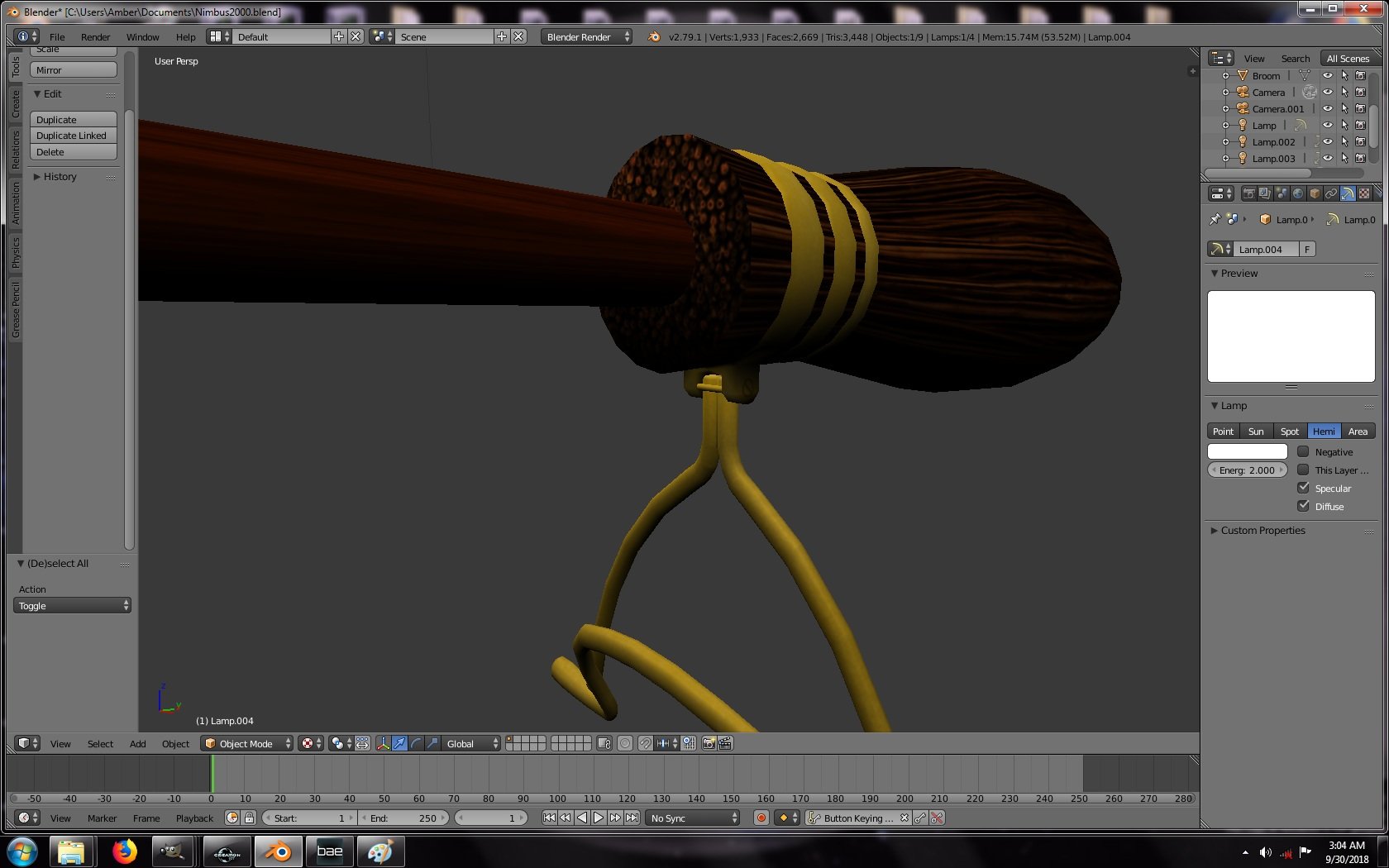Open the Blender Render engine dropdown
Viewport: 1389px width, 868px height.
tap(587, 36)
